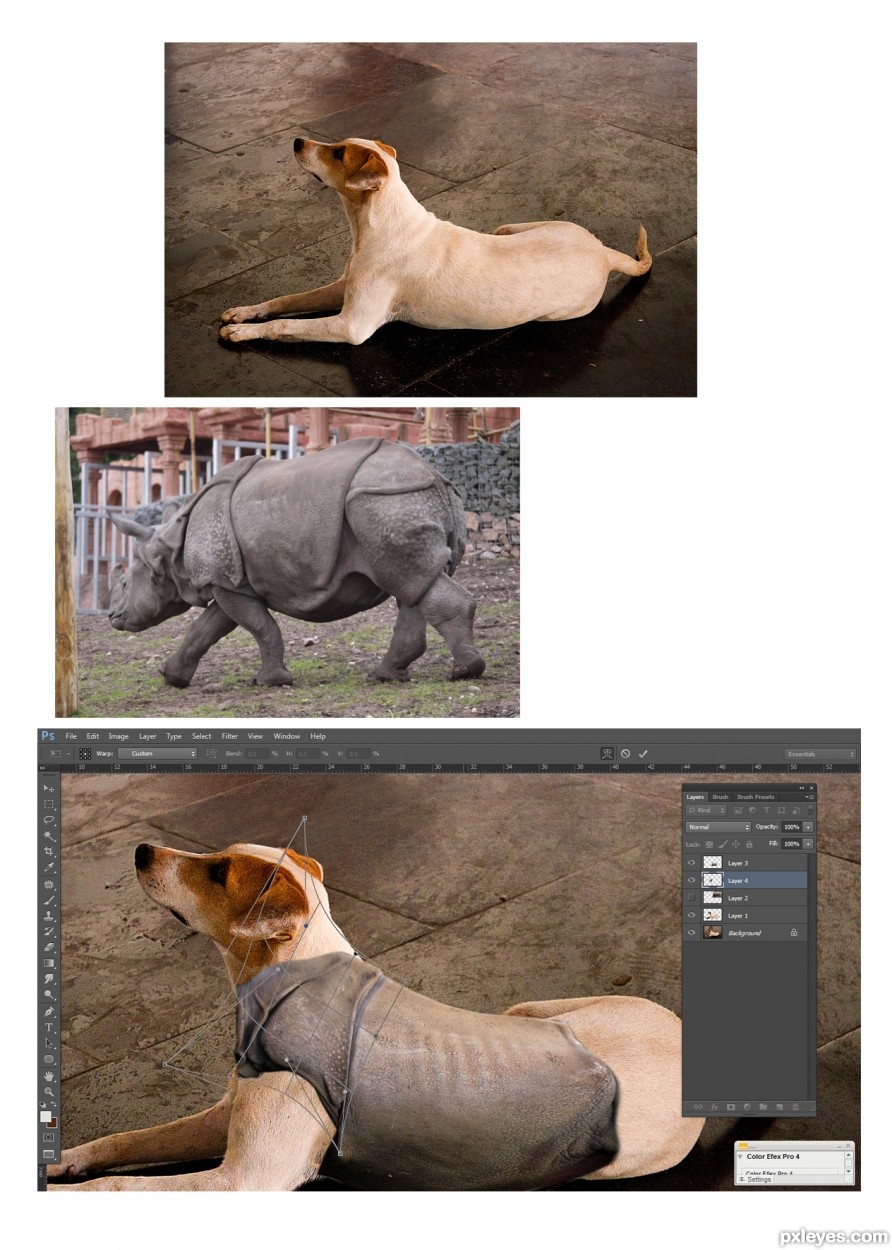Hide Layer 3 via eye icon
The image size is (892, 1250).
click(691, 862)
